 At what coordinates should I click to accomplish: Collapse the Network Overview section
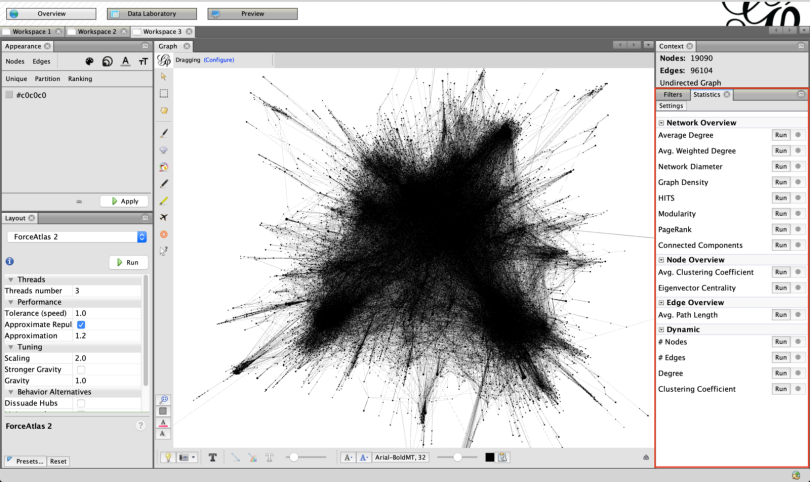click(661, 122)
